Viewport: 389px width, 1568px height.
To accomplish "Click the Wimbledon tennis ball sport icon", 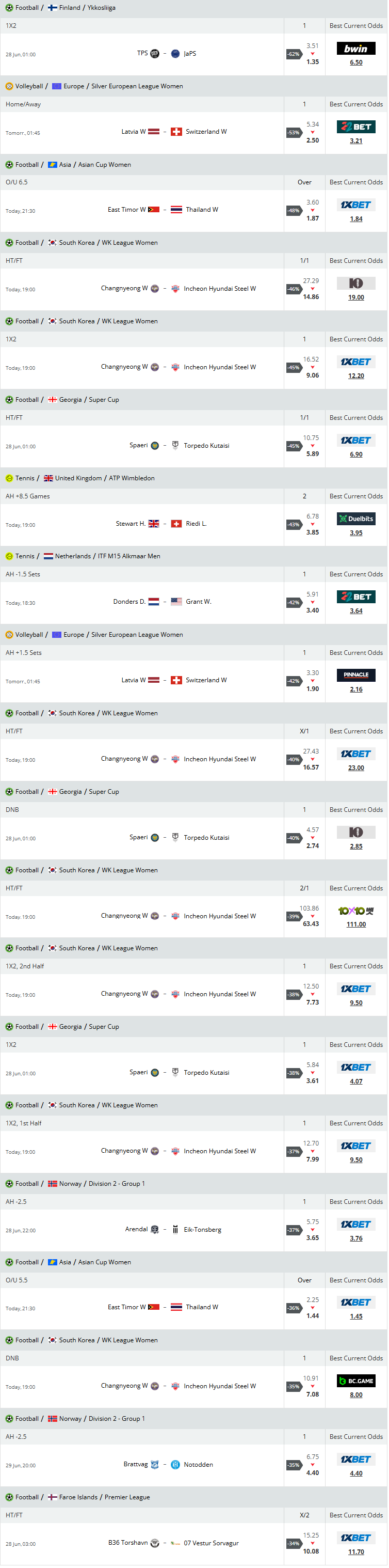I will (x=9, y=478).
